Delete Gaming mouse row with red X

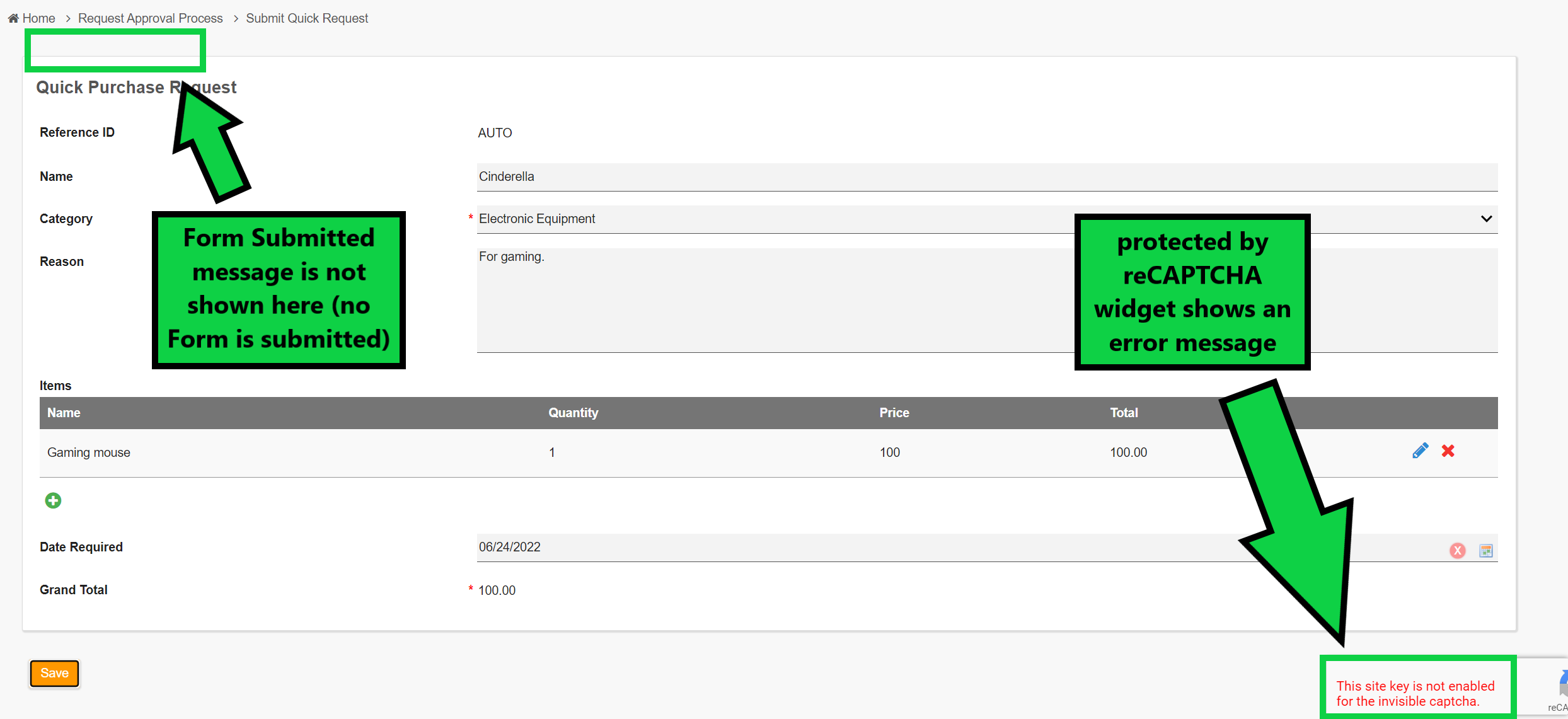coord(1448,451)
